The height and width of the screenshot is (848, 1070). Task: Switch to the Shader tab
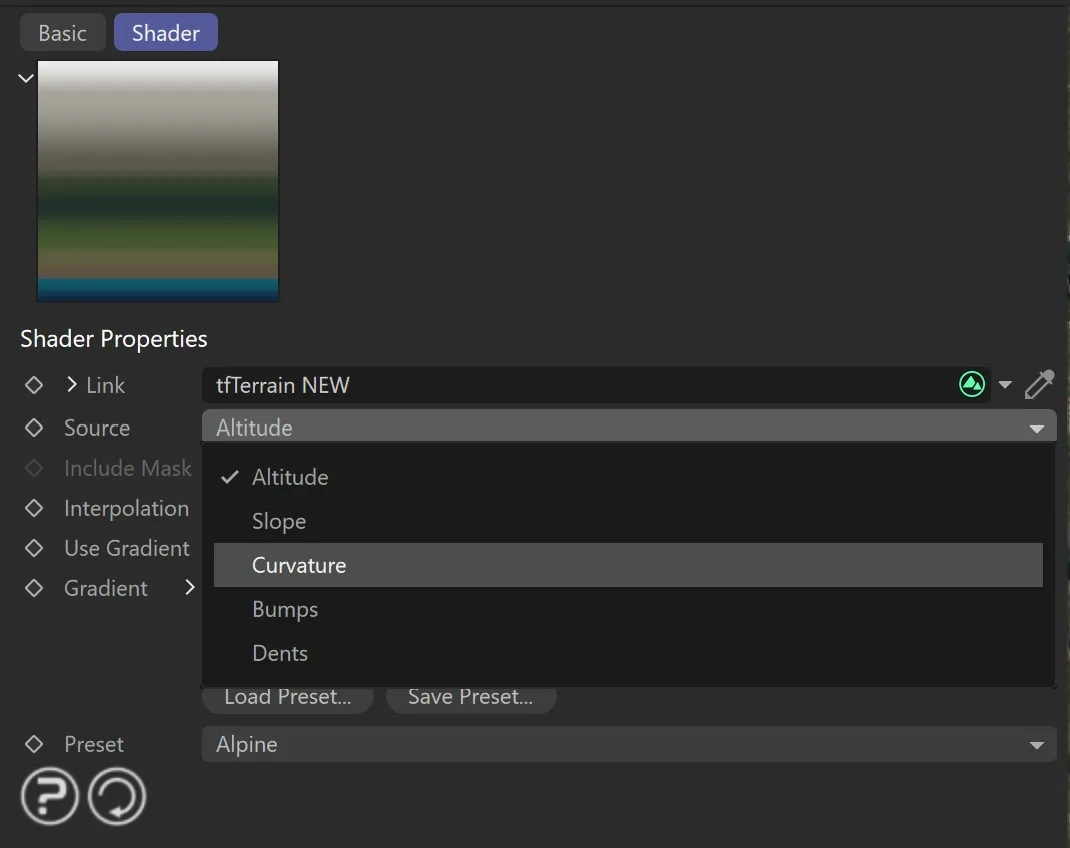point(165,32)
